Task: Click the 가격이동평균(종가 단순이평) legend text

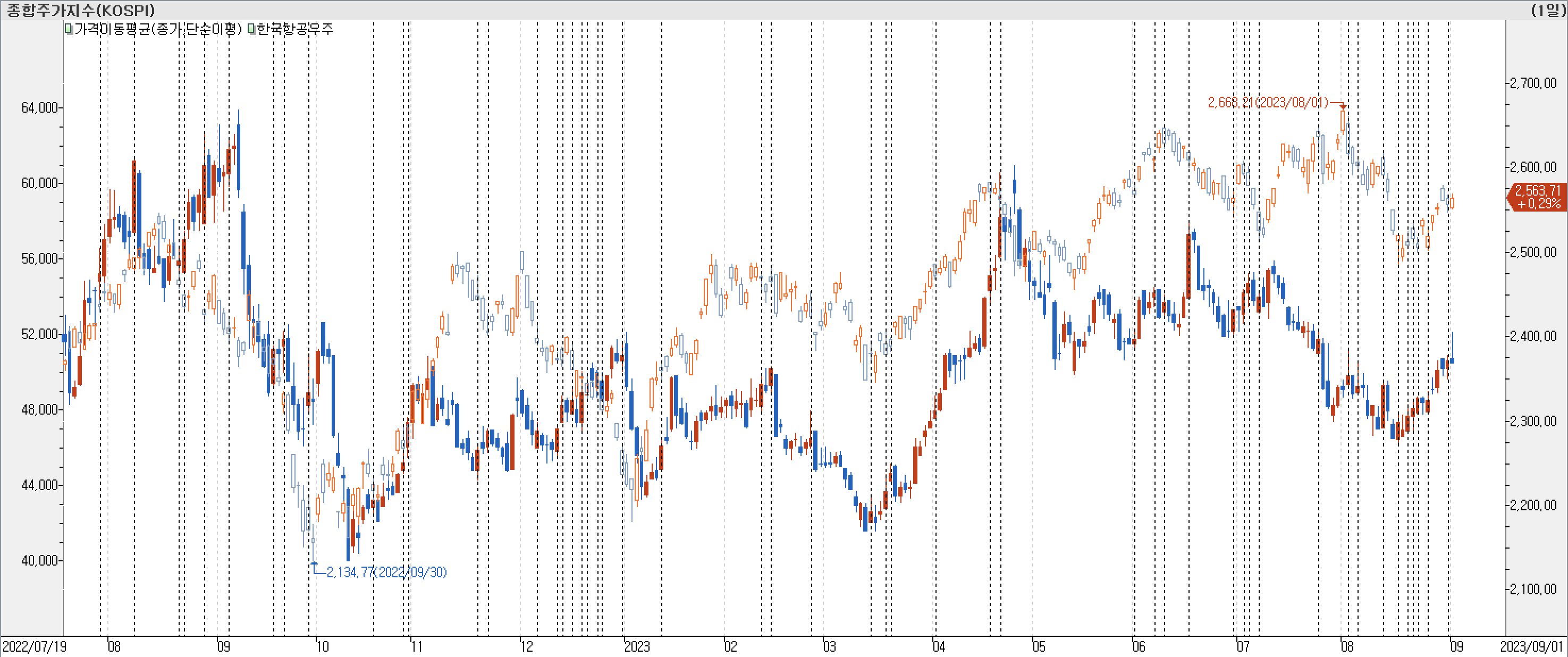Action: tap(158, 29)
